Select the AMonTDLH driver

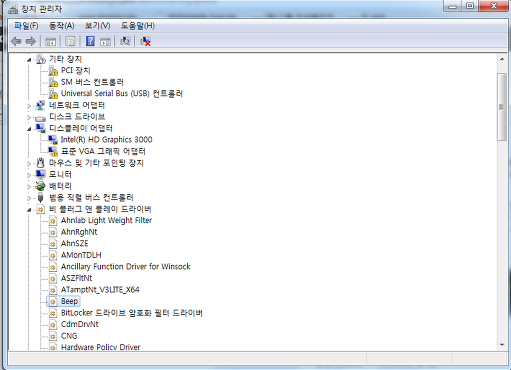click(x=81, y=255)
